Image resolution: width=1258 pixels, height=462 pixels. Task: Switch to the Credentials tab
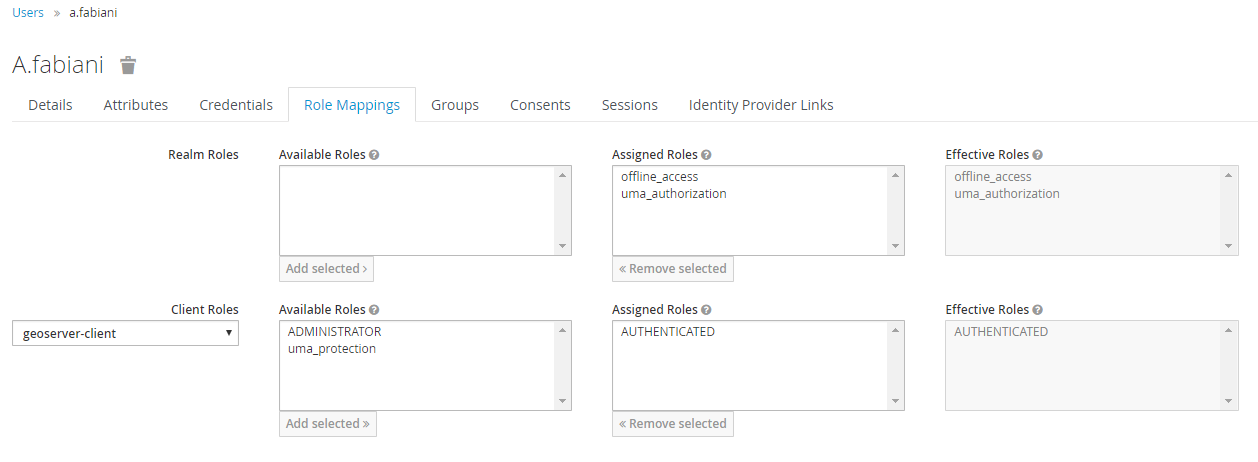236,105
